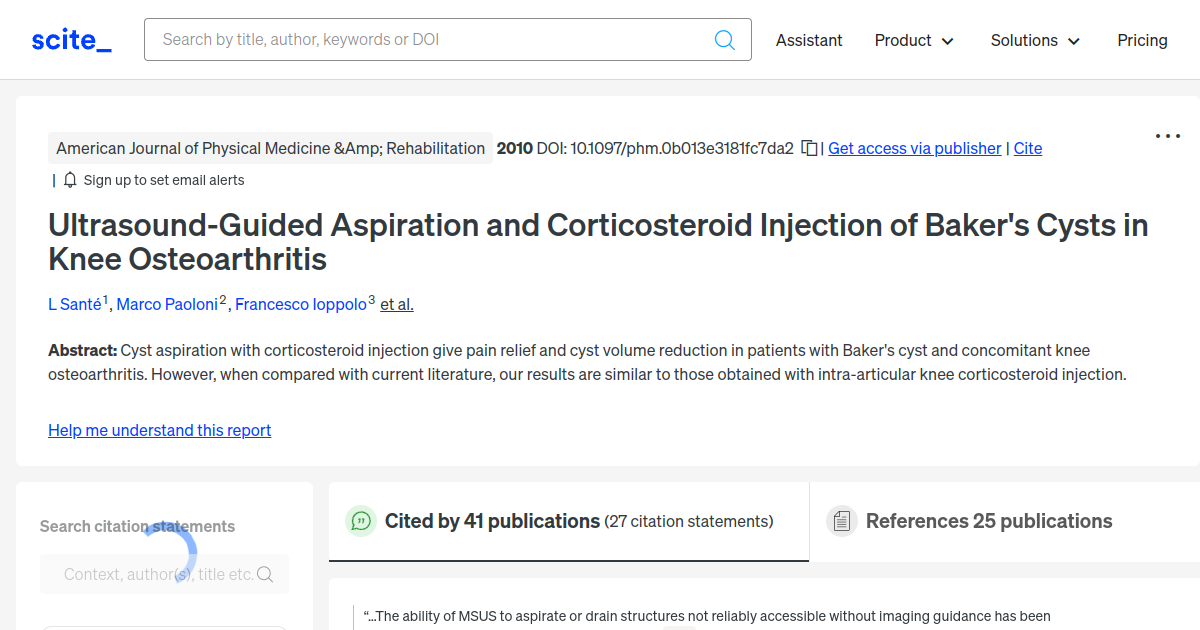Viewport: 1200px width, 630px height.
Task: Expand the author list via et al.
Action: tap(396, 304)
